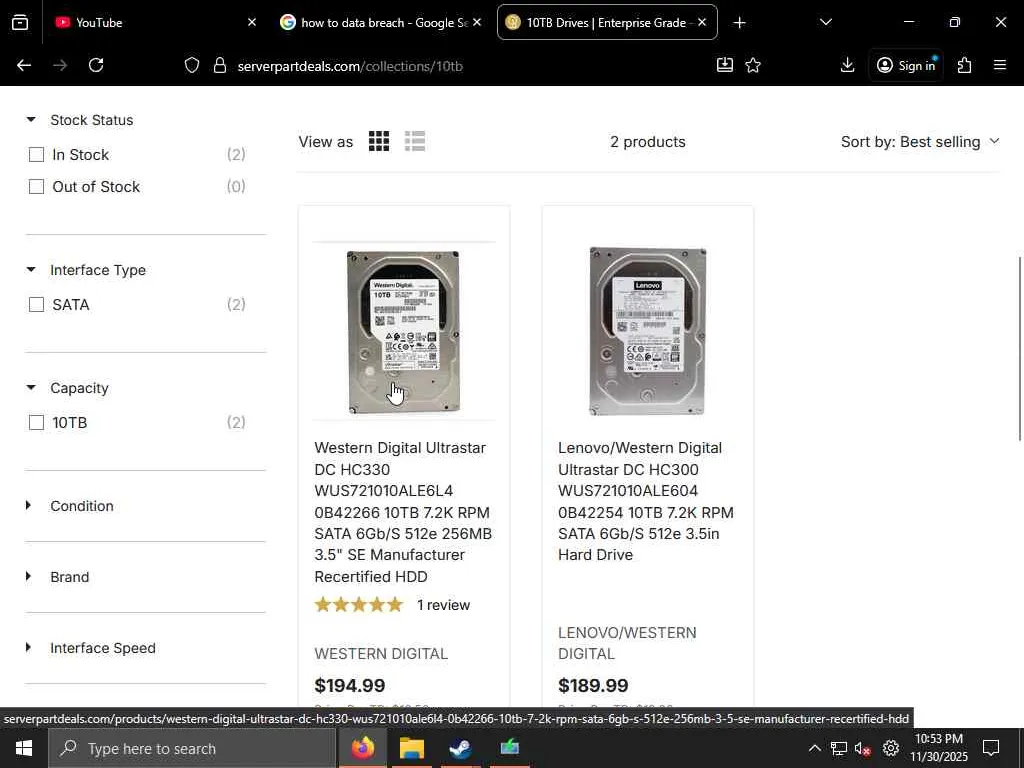Image resolution: width=1024 pixels, height=768 pixels.
Task: Click the page vertical scrollbar thumb
Action: point(1020,349)
